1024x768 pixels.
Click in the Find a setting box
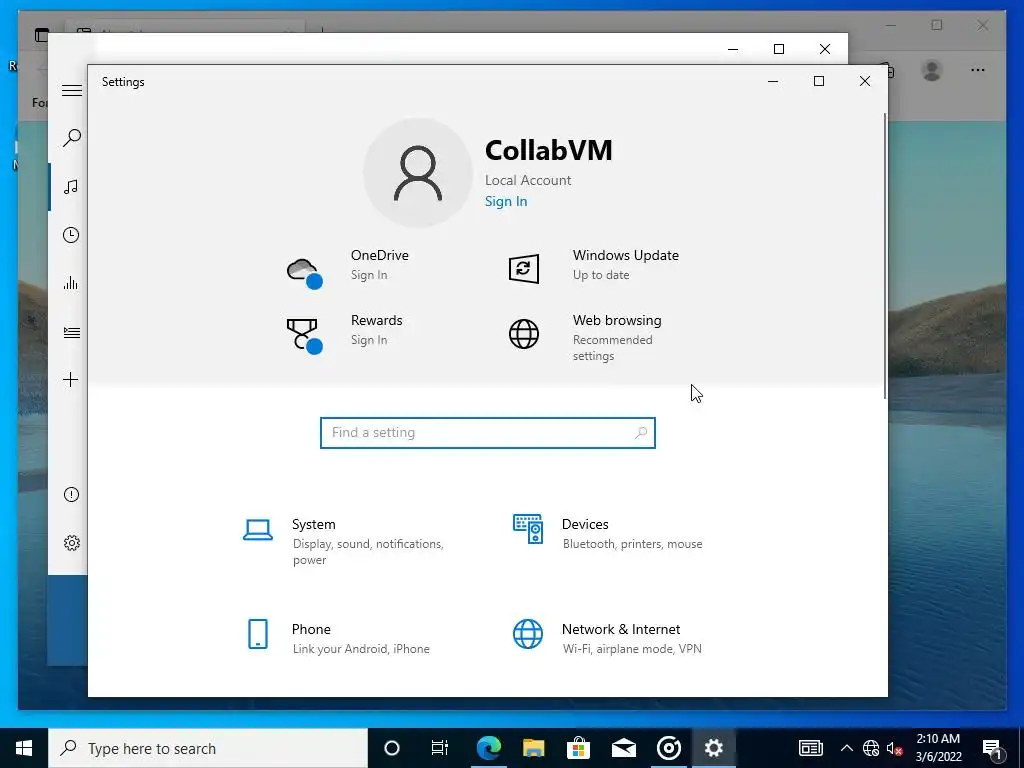(488, 433)
